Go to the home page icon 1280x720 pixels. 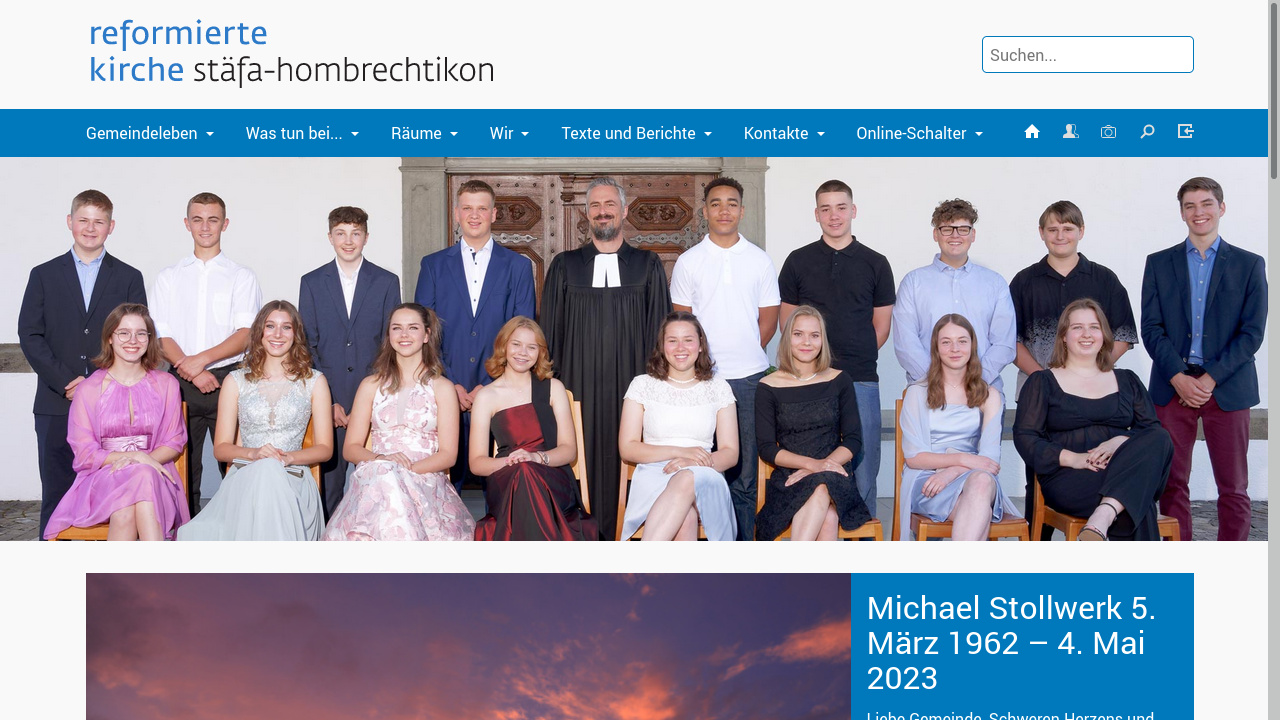(x=1032, y=132)
